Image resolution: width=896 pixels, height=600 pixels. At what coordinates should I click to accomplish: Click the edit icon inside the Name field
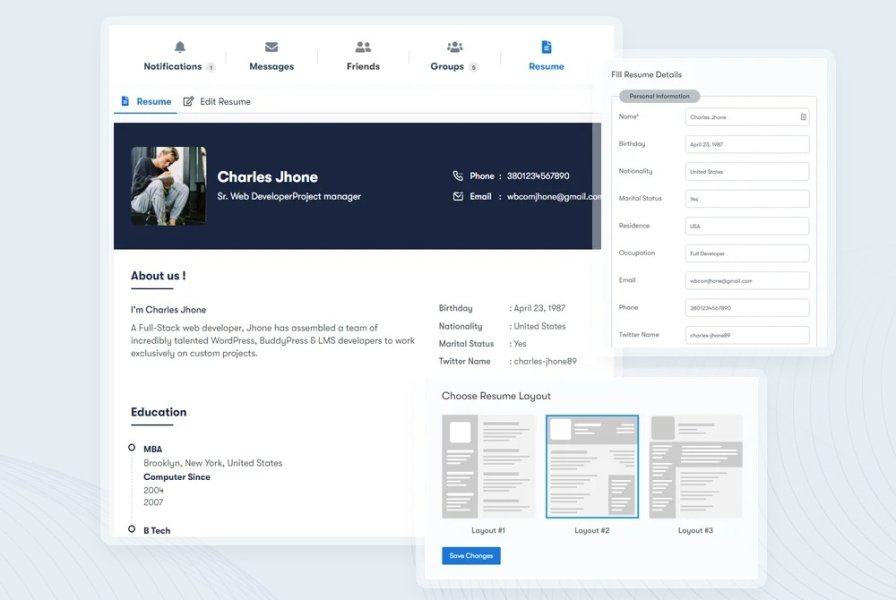point(802,117)
